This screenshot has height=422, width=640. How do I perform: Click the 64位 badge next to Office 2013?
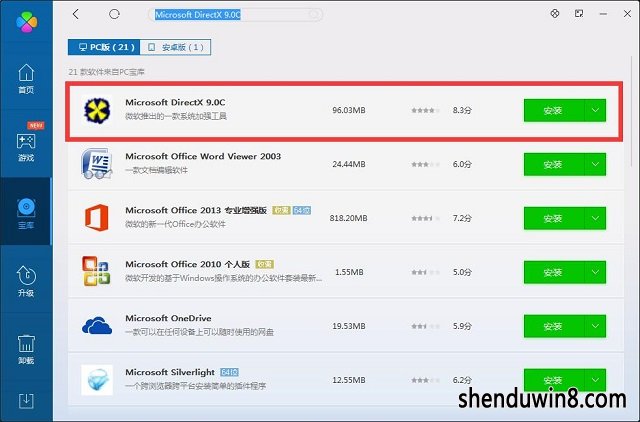pos(302,210)
